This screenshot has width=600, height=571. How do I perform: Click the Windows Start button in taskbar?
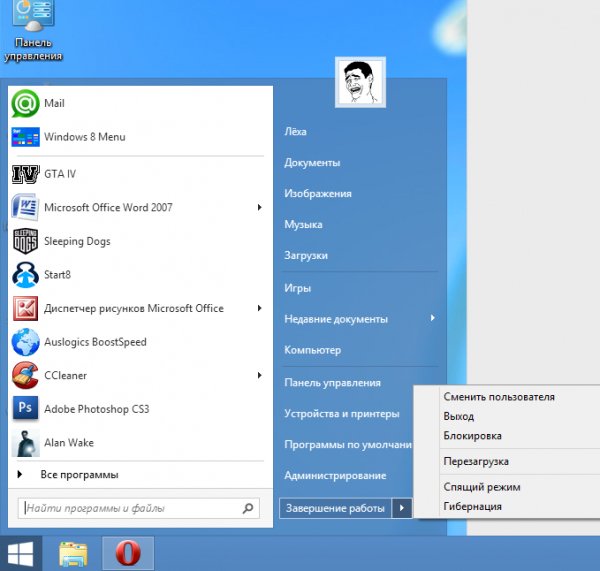tap(21, 554)
